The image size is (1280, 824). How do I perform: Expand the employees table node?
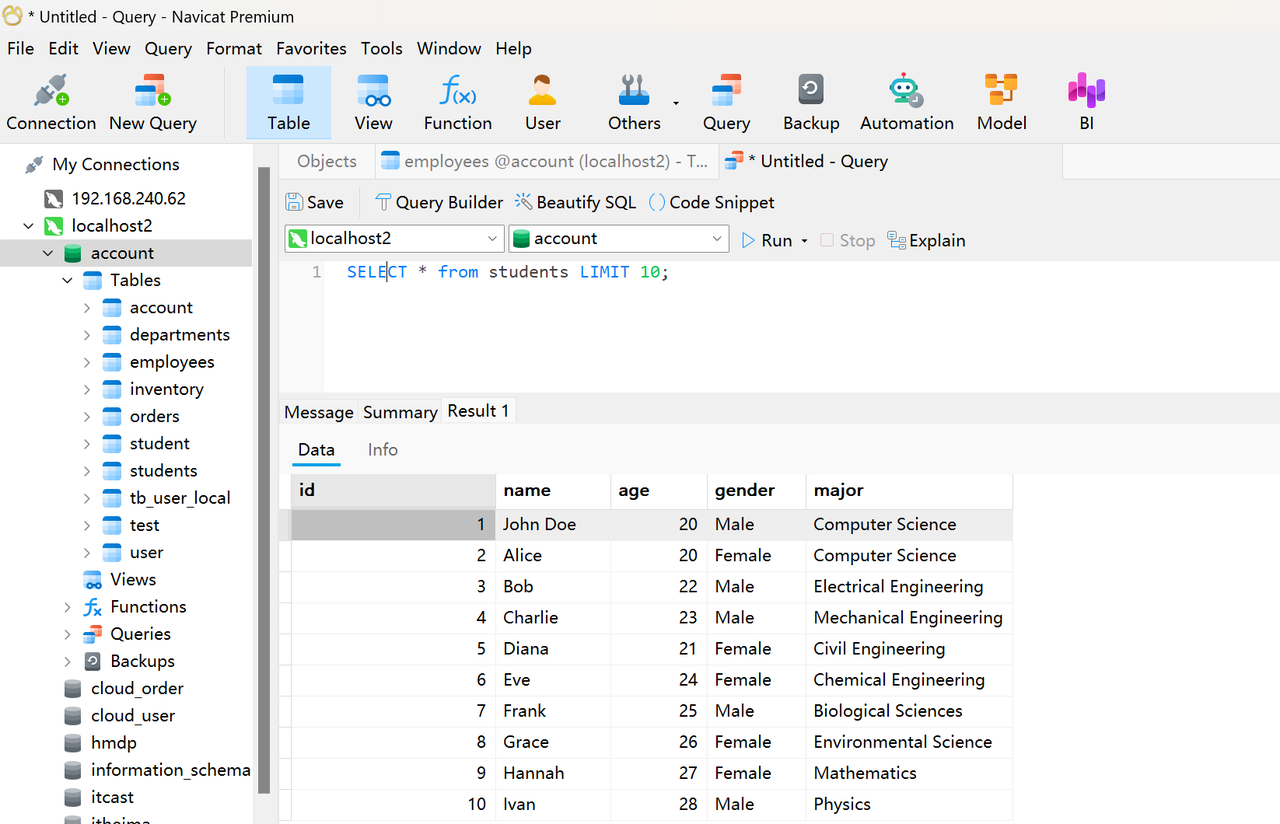tap(87, 362)
